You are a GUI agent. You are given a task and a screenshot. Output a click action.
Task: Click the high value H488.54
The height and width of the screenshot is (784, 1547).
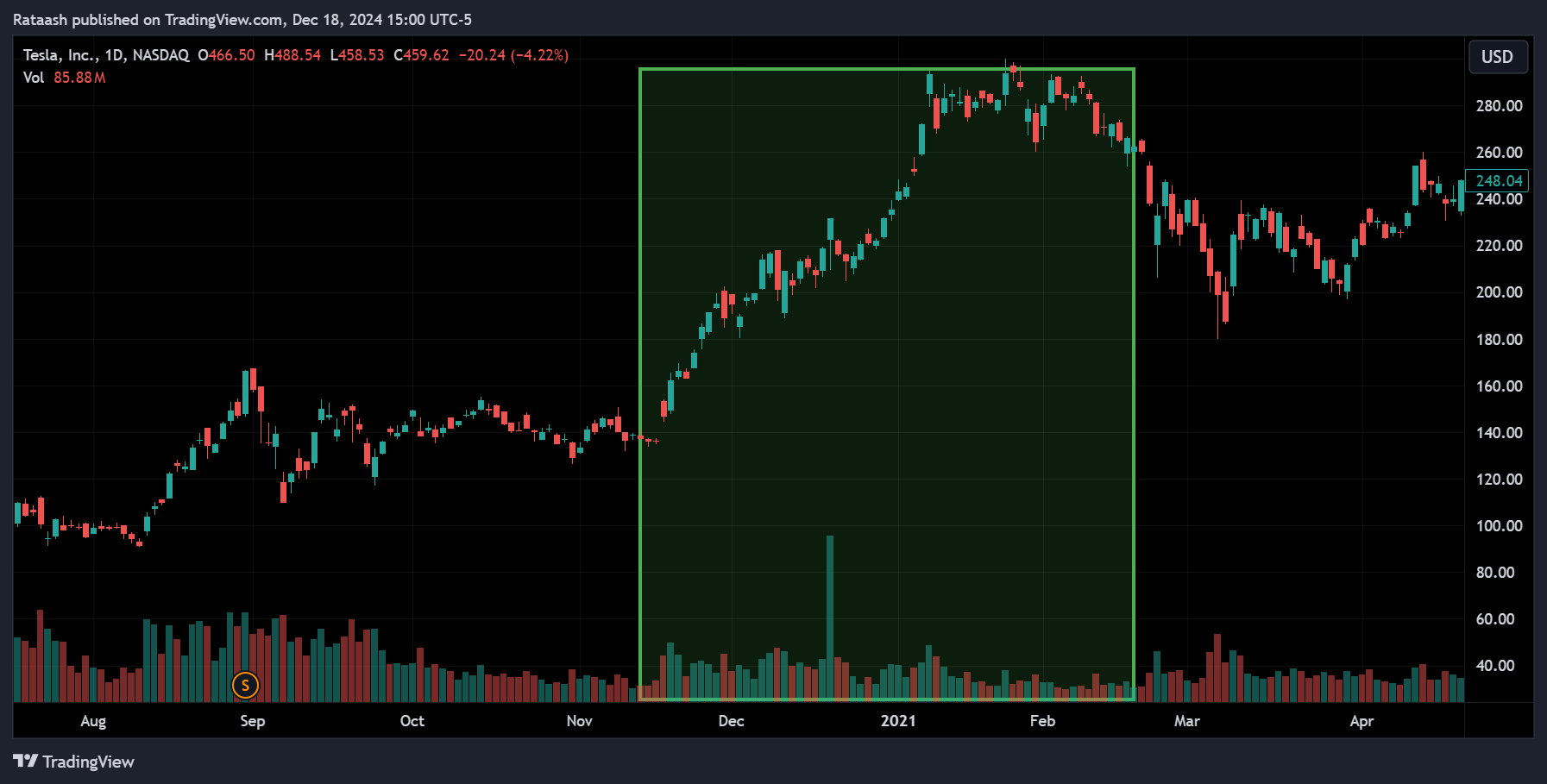pyautogui.click(x=292, y=55)
